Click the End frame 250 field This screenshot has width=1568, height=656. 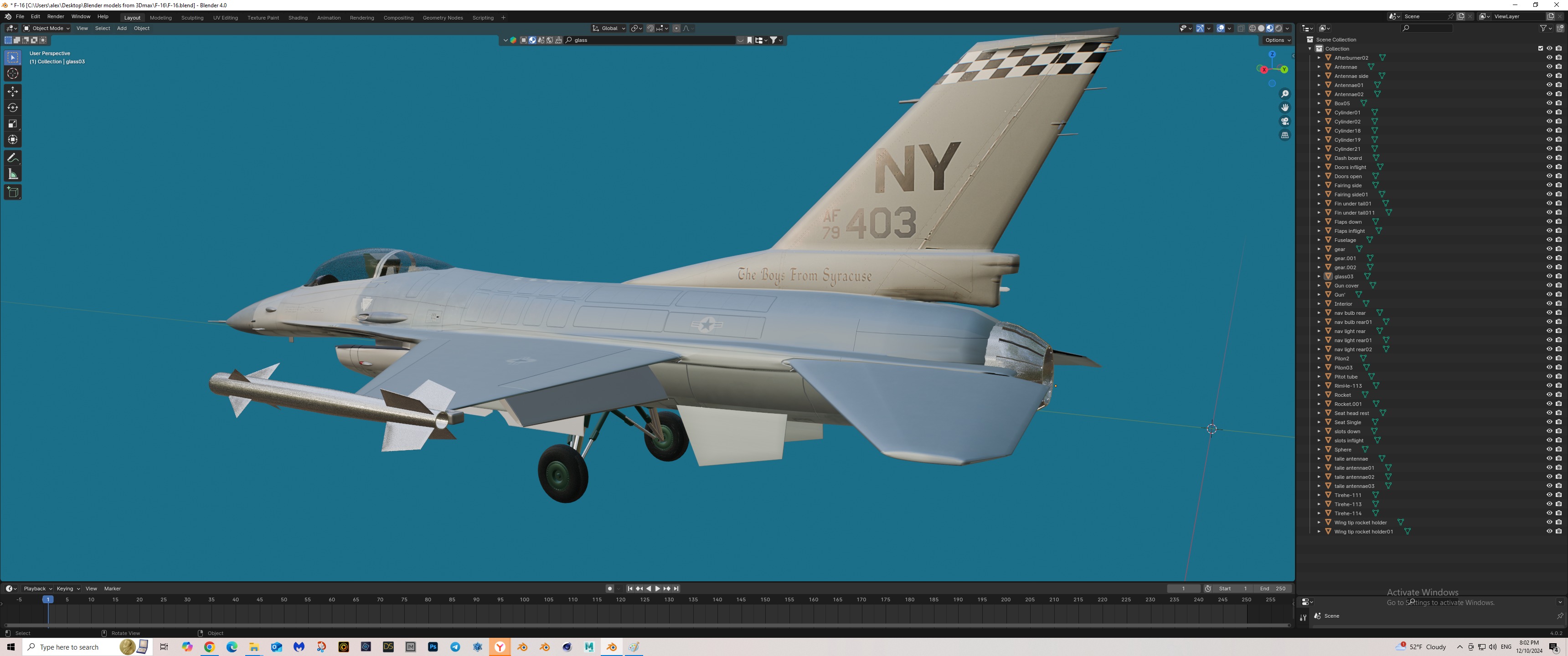click(x=1273, y=589)
